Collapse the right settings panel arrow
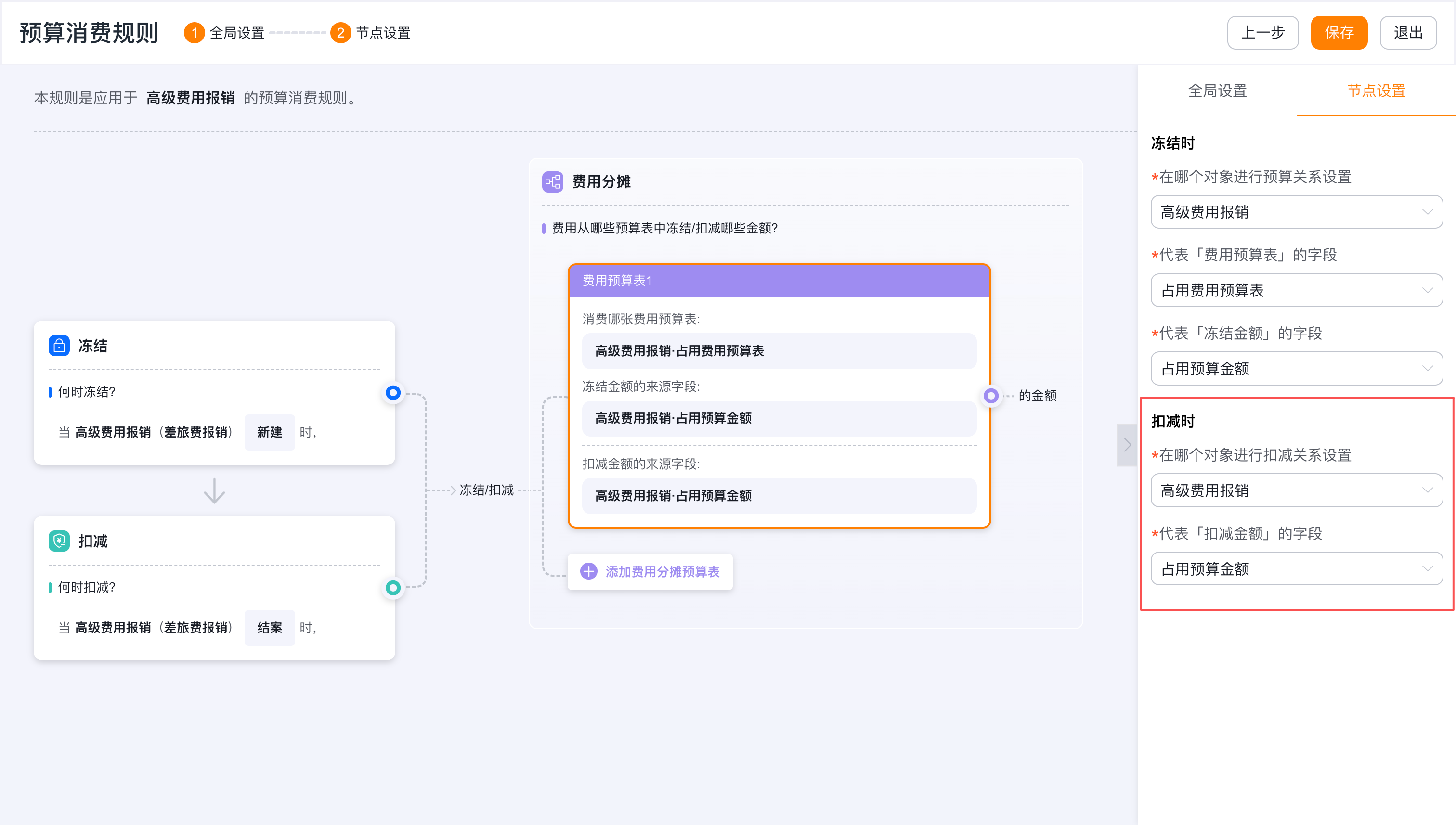1456x825 pixels. (1127, 445)
